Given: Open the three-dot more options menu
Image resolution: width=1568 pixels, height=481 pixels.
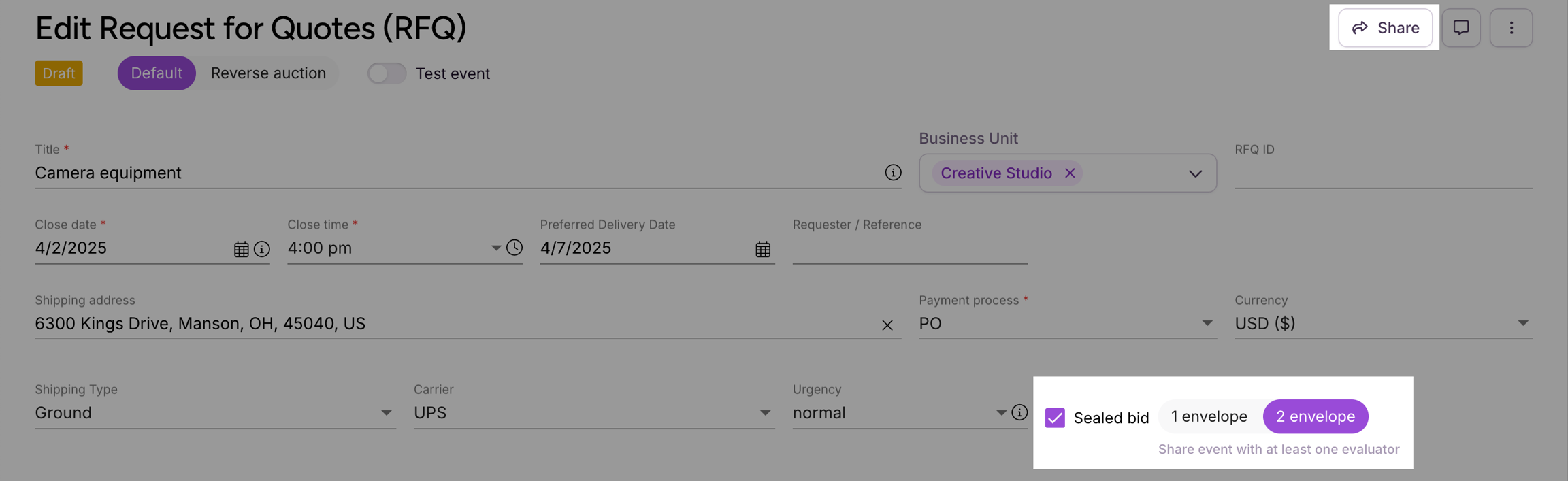Looking at the screenshot, I should point(1511,28).
